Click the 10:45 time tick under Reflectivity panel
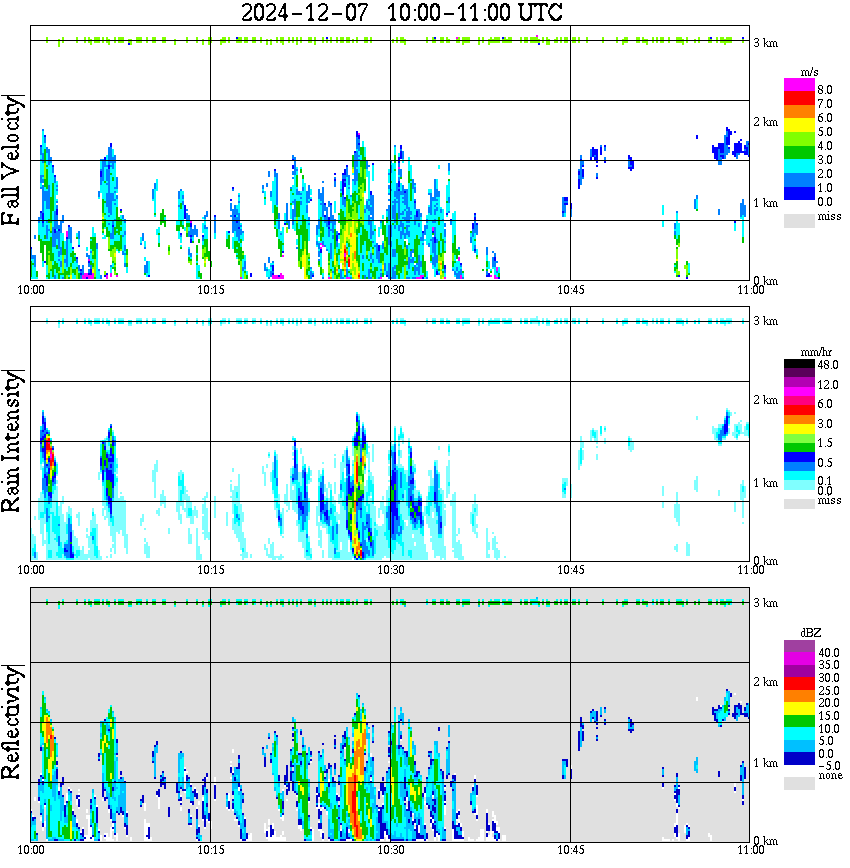Viewport: 850px width, 868px height. [570, 850]
